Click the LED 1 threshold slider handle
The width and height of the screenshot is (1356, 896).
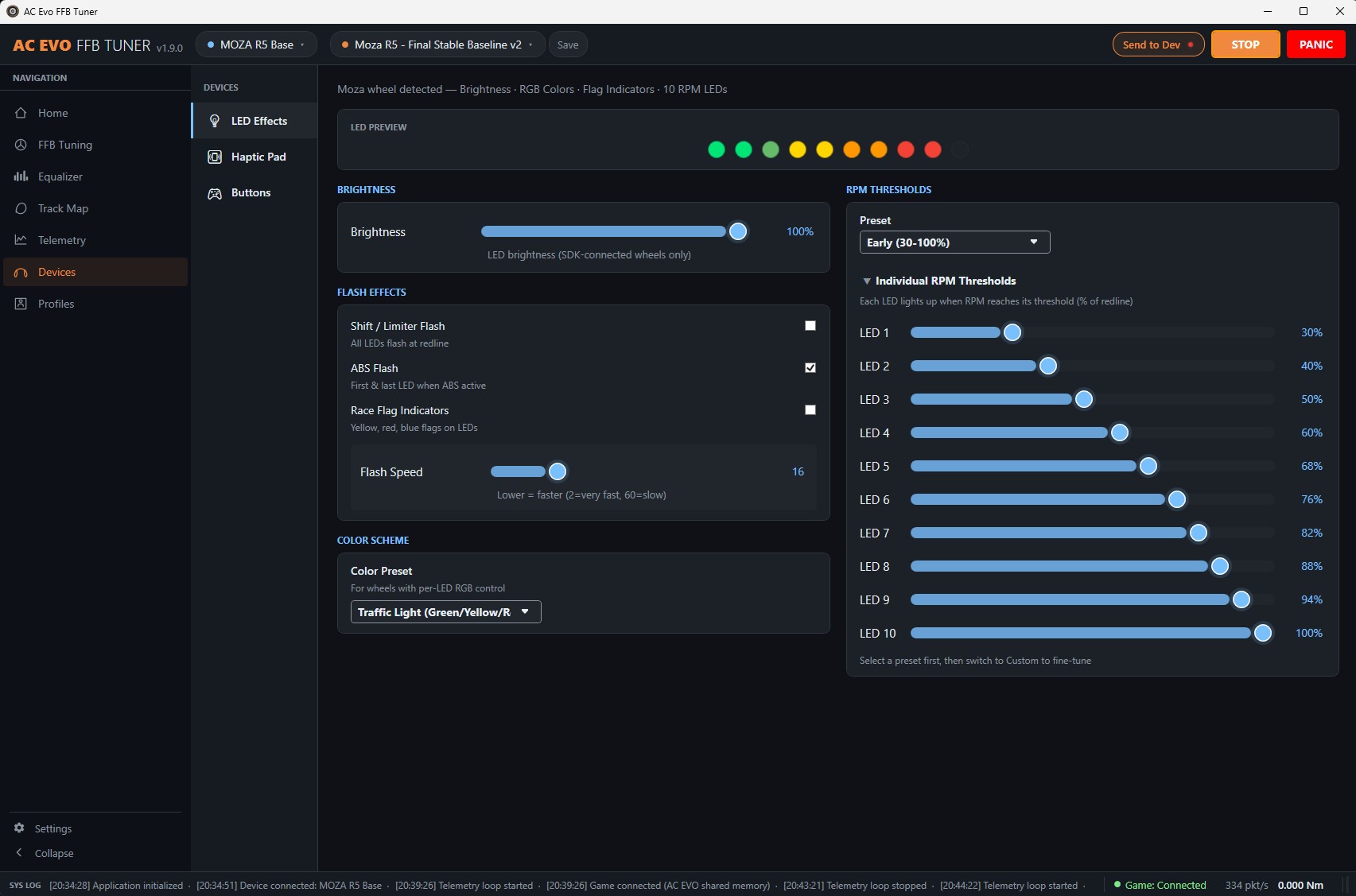(1012, 332)
